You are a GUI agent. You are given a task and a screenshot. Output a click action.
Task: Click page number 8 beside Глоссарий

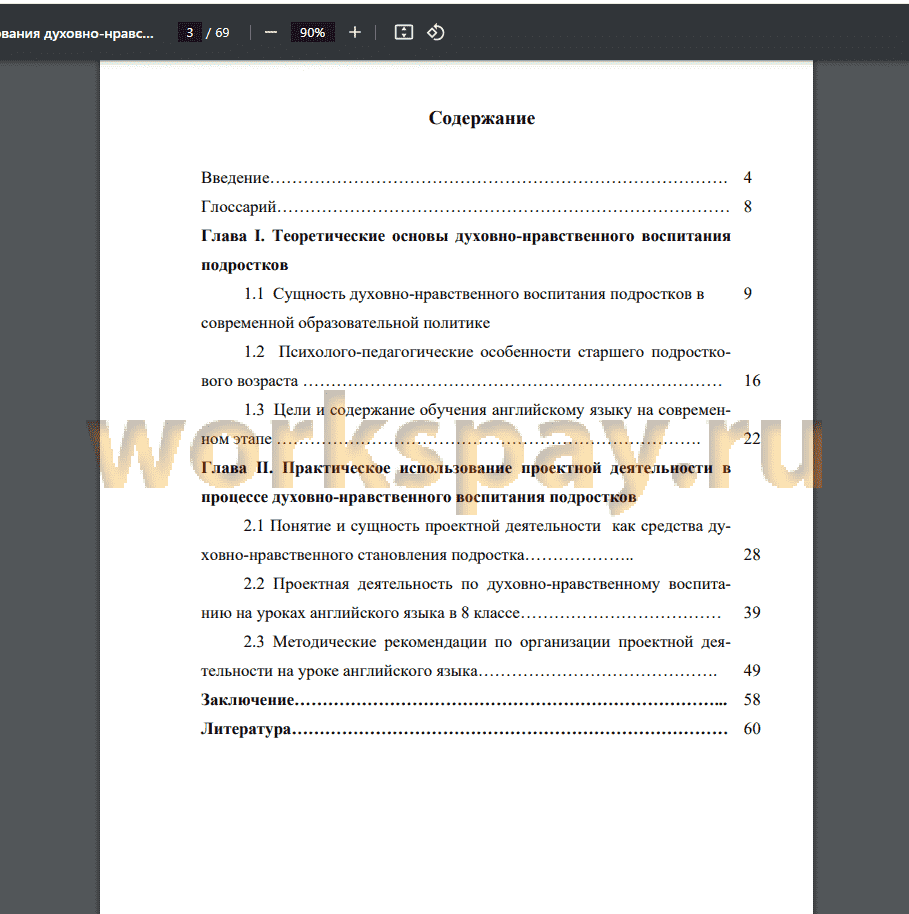click(x=747, y=206)
